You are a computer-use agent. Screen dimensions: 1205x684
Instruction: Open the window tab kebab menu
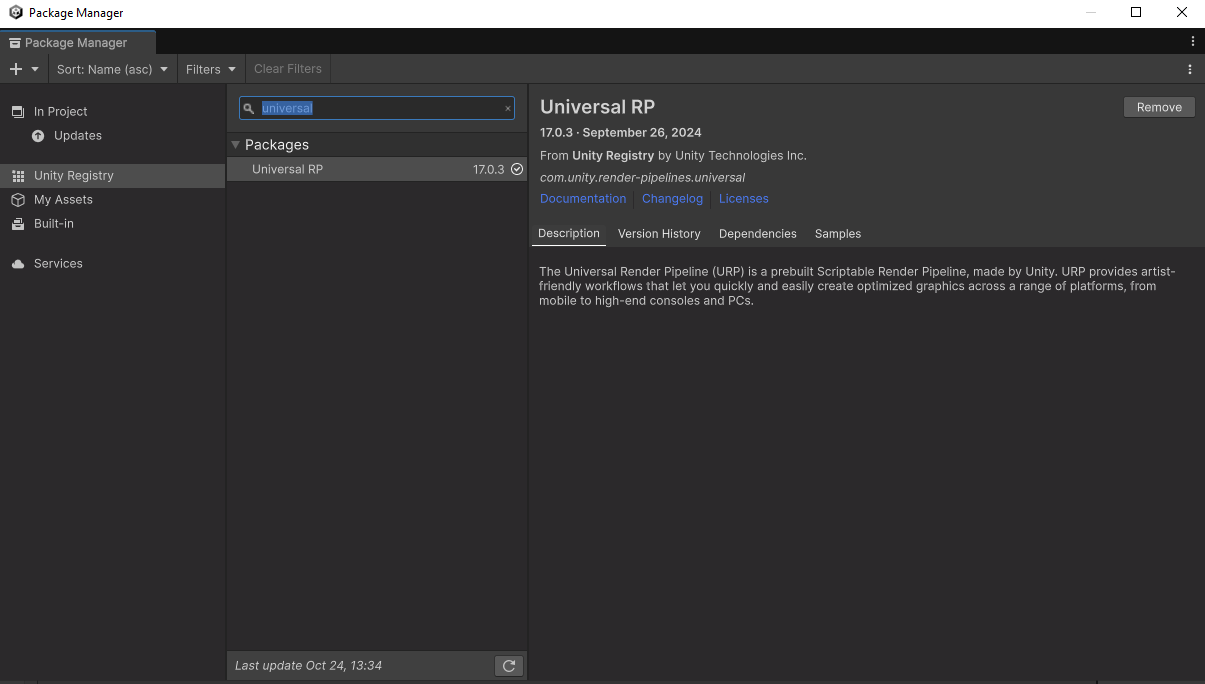click(1192, 42)
